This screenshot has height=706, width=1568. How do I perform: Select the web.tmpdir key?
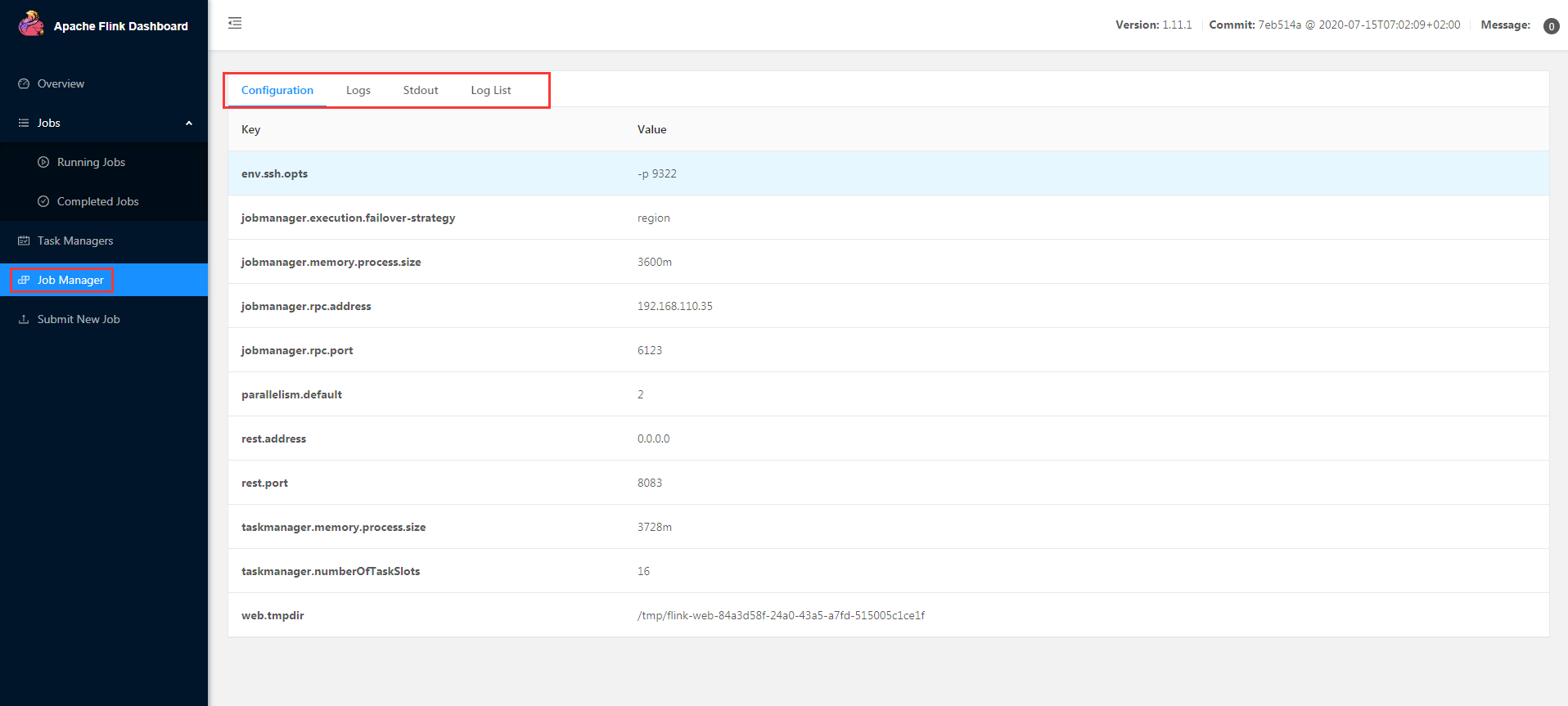pos(273,615)
